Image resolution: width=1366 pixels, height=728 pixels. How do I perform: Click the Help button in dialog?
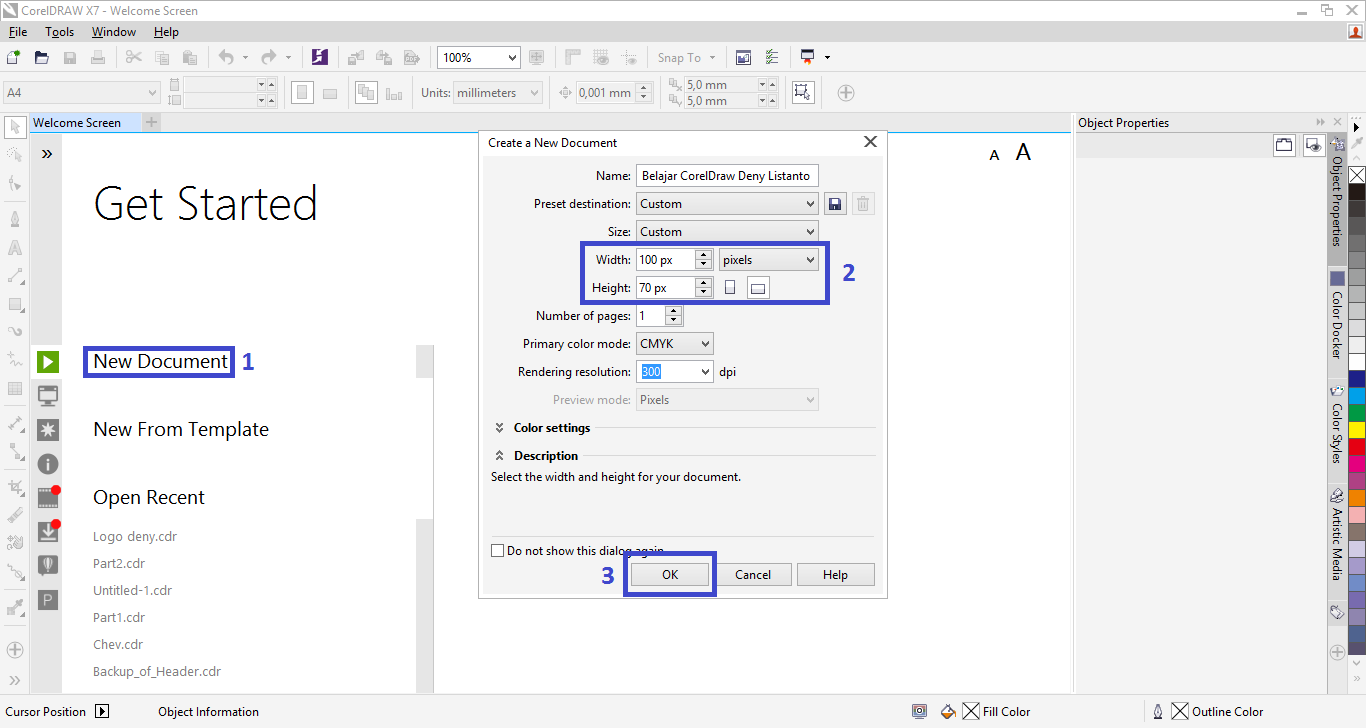click(835, 575)
